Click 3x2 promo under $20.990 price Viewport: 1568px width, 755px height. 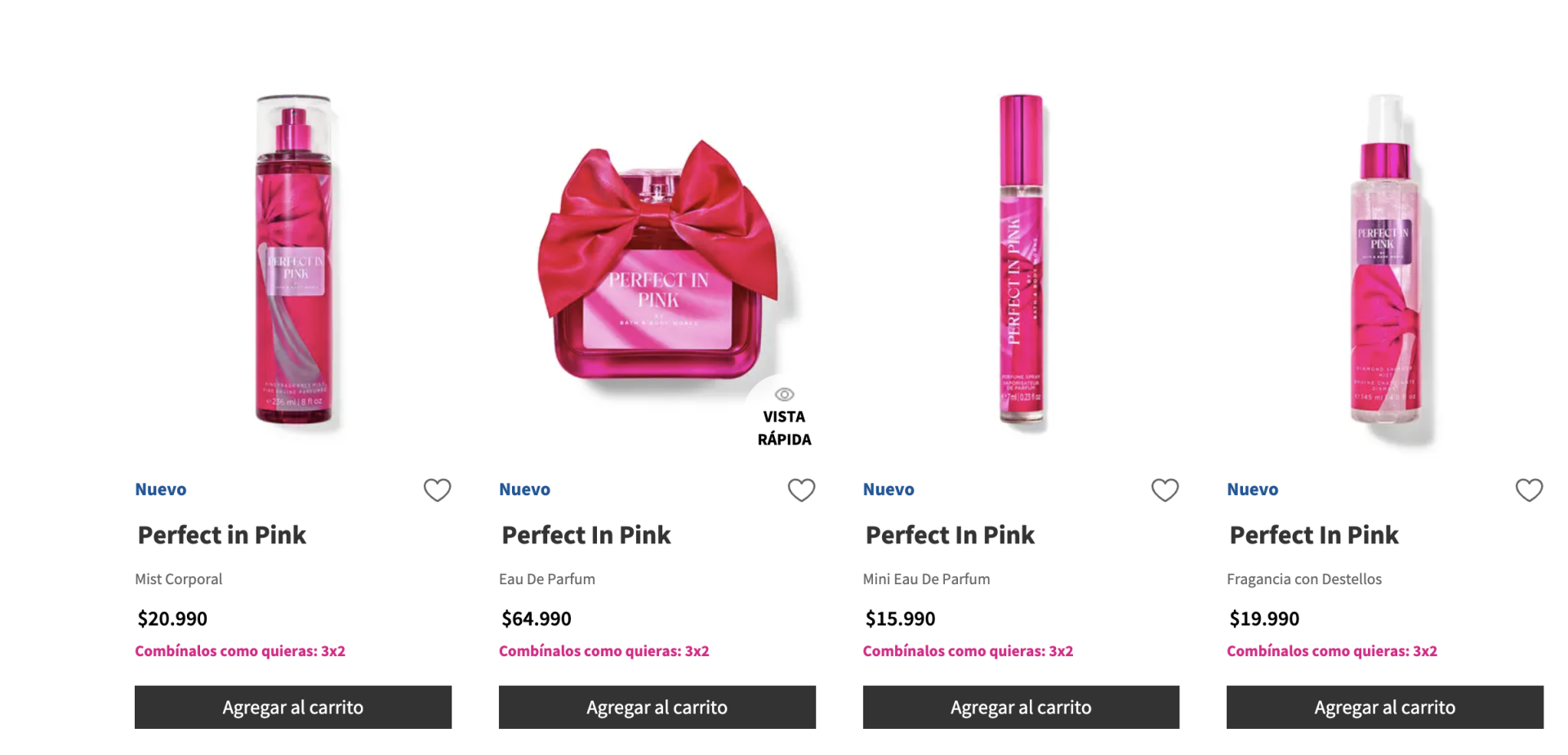tap(240, 651)
